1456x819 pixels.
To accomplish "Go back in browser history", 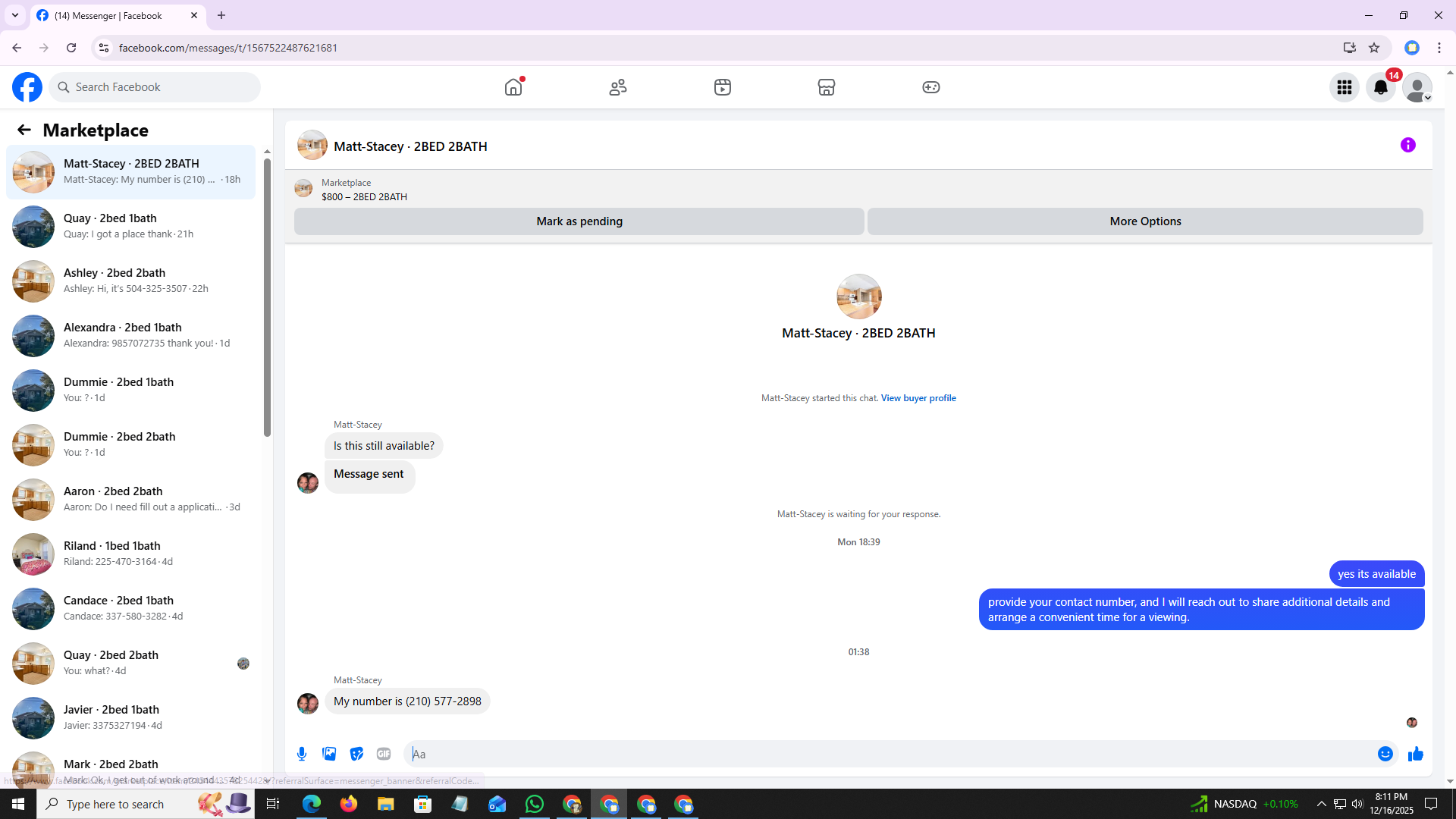I will pos(17,48).
